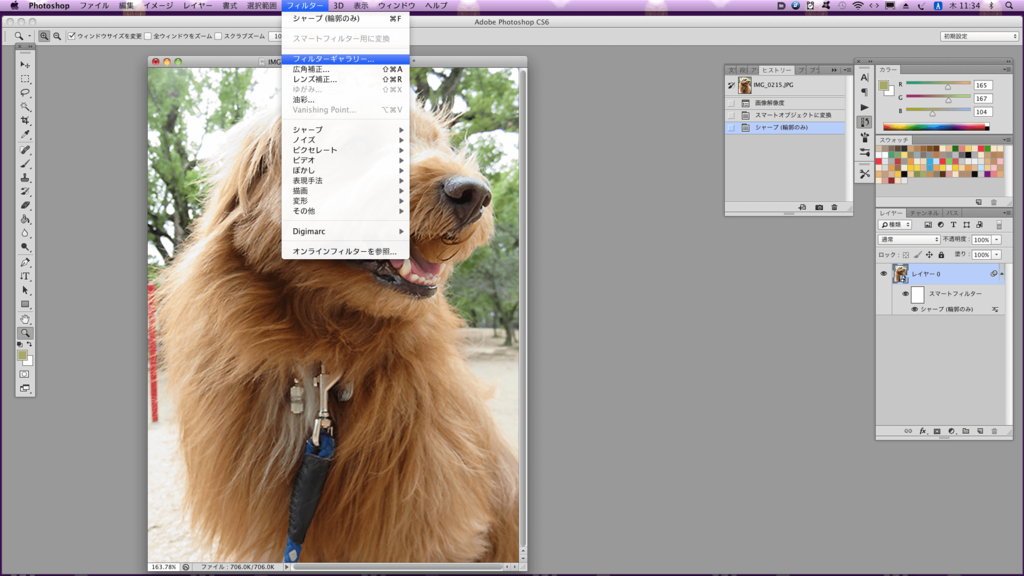Select the Move tool
The image size is (1024, 576).
25,65
